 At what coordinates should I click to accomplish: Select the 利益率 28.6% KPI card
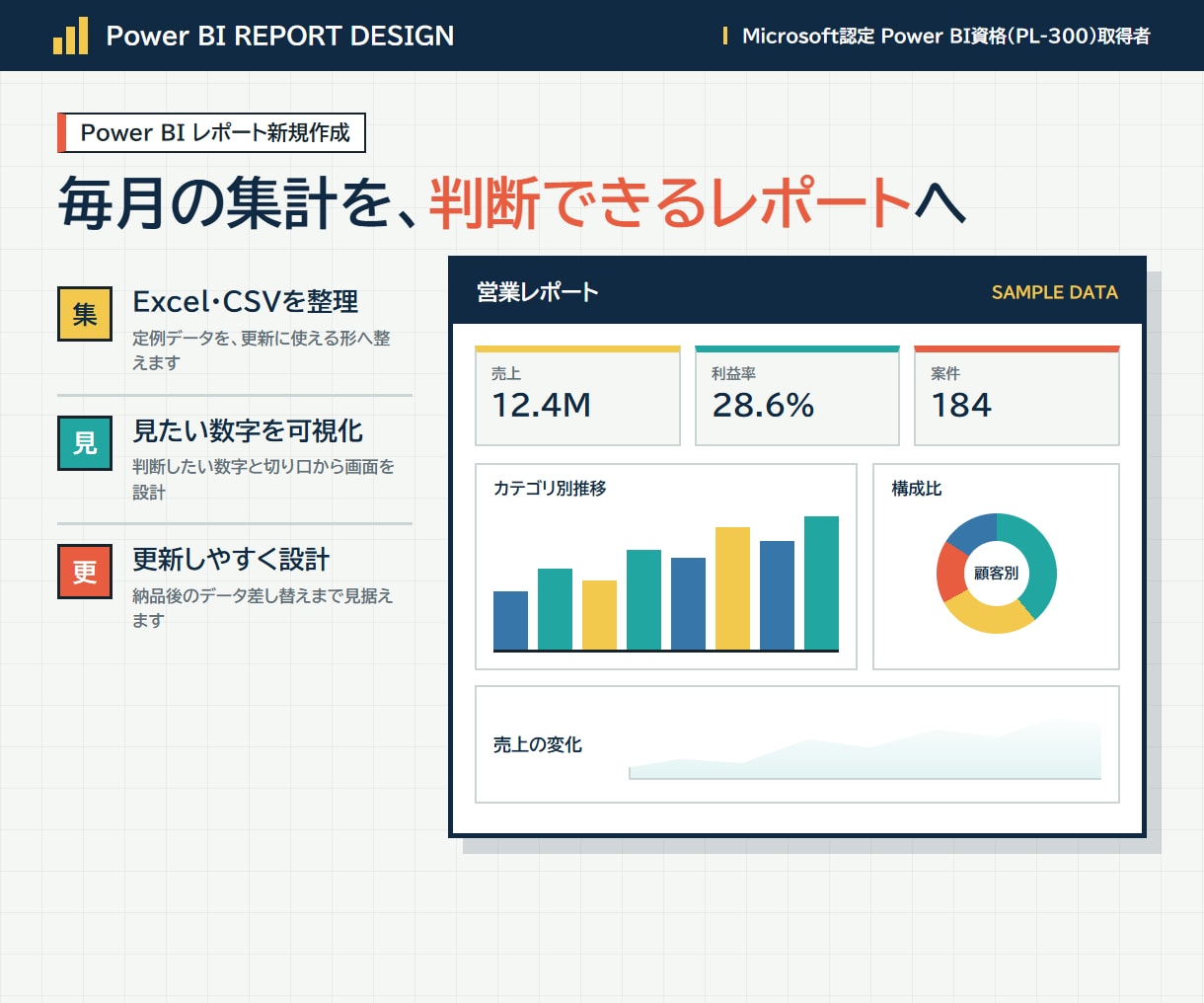(x=797, y=396)
